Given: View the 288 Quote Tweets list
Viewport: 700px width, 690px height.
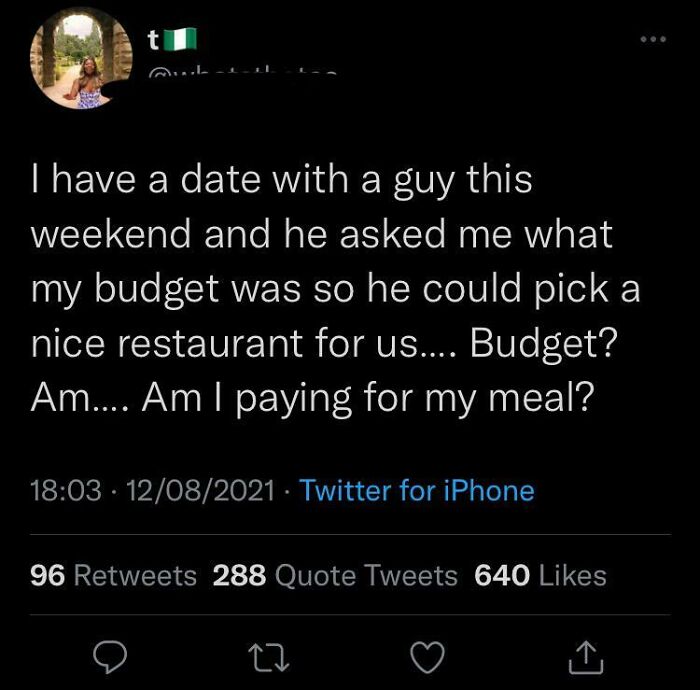Looking at the screenshot, I should pyautogui.click(x=335, y=575).
